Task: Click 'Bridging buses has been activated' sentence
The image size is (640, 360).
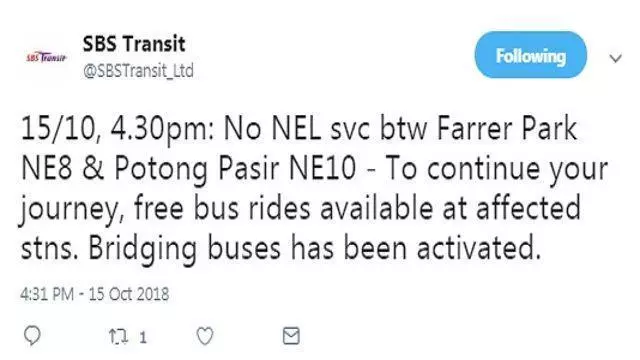Action: tap(314, 249)
